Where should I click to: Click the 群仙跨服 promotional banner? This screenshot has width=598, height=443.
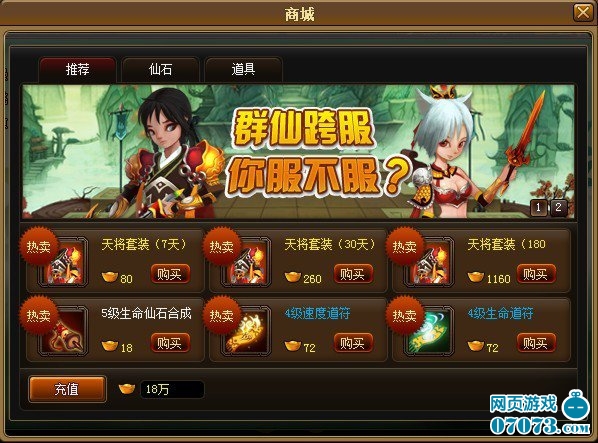[x=298, y=152]
